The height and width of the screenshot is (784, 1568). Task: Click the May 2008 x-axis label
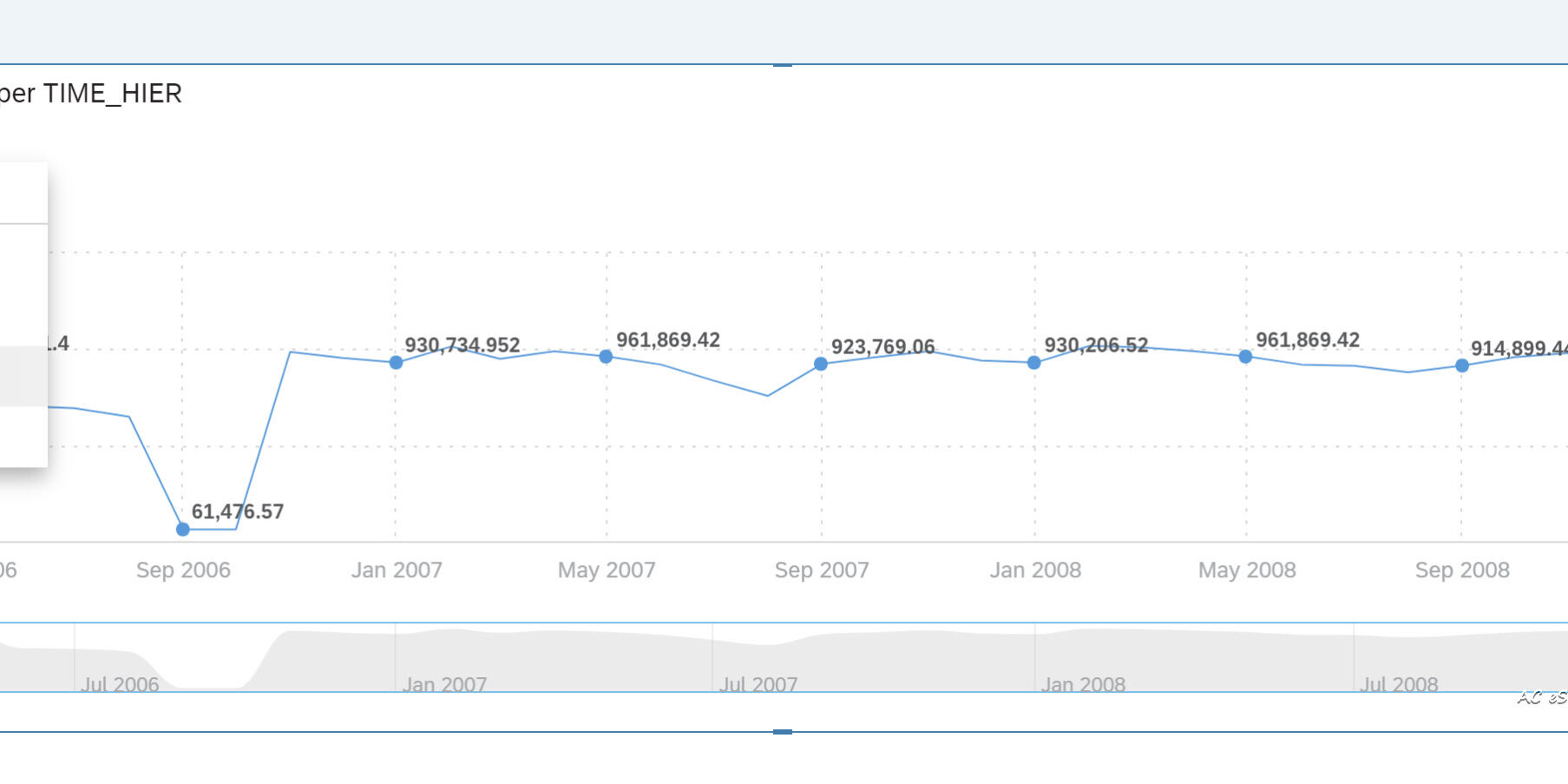tap(1247, 570)
